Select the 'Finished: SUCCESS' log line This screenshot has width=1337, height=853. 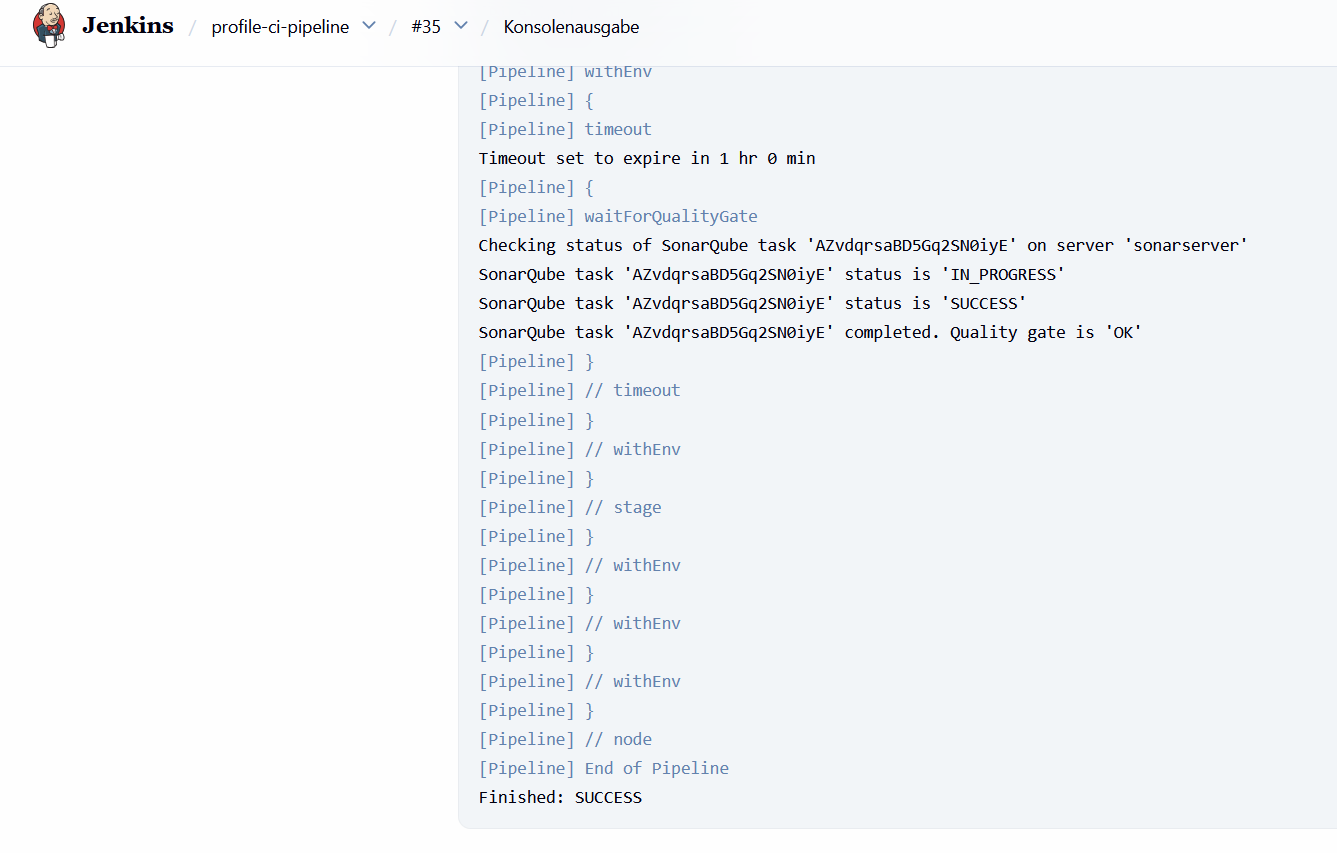pyautogui.click(x=559, y=797)
